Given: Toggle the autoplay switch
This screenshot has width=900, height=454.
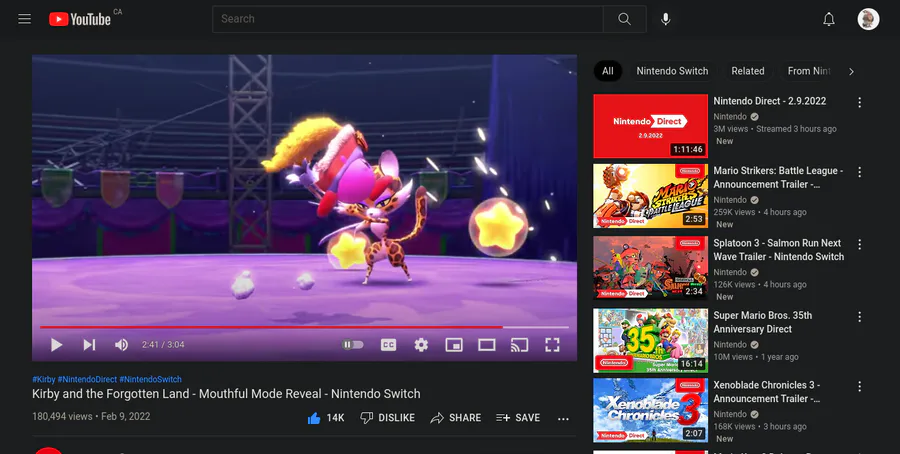Looking at the screenshot, I should (x=352, y=345).
